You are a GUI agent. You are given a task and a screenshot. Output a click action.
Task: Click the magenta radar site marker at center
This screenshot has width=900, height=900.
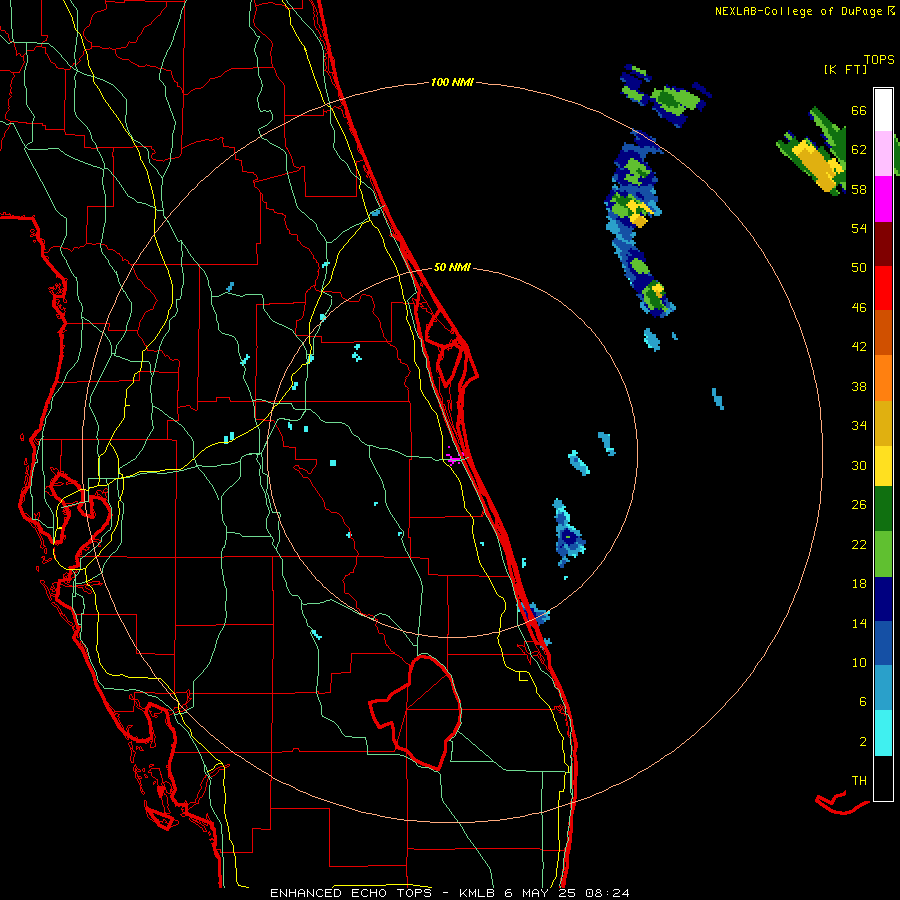coord(453,458)
